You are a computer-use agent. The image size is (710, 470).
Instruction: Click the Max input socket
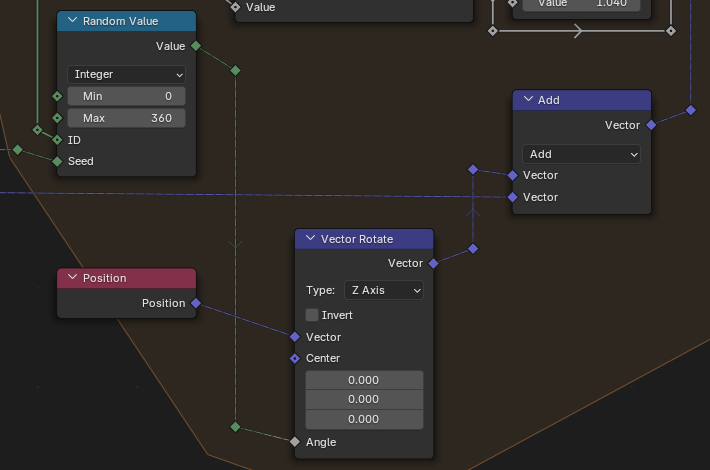click(57, 118)
